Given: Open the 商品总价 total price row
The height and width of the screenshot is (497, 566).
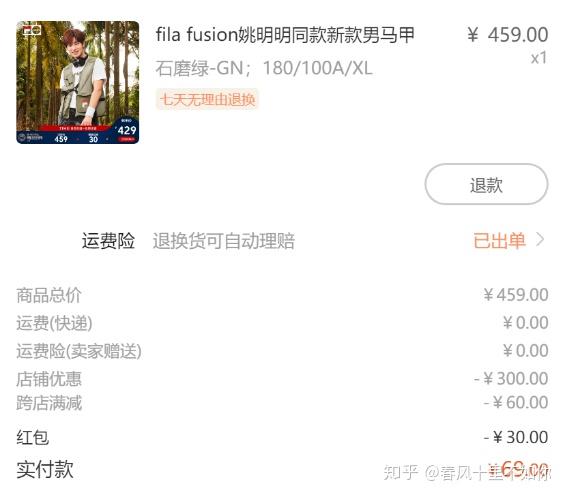Looking at the screenshot, I should pyautogui.click(x=282, y=295).
